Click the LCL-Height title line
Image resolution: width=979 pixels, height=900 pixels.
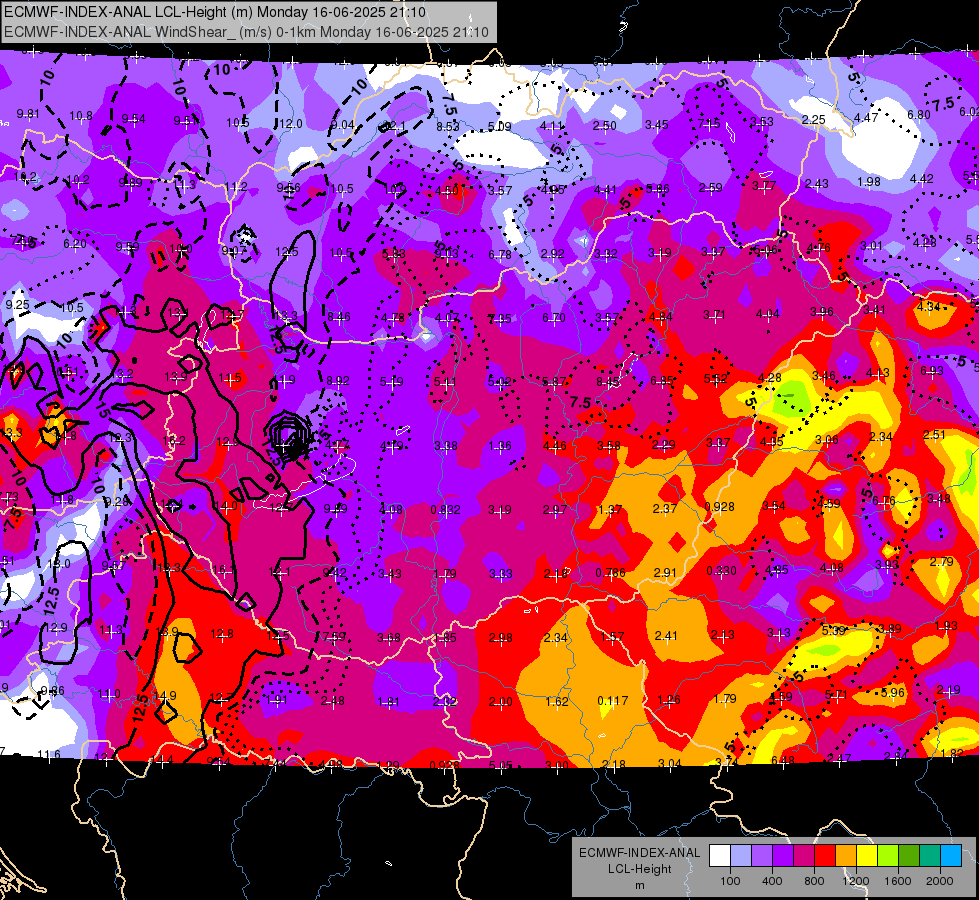215,12
